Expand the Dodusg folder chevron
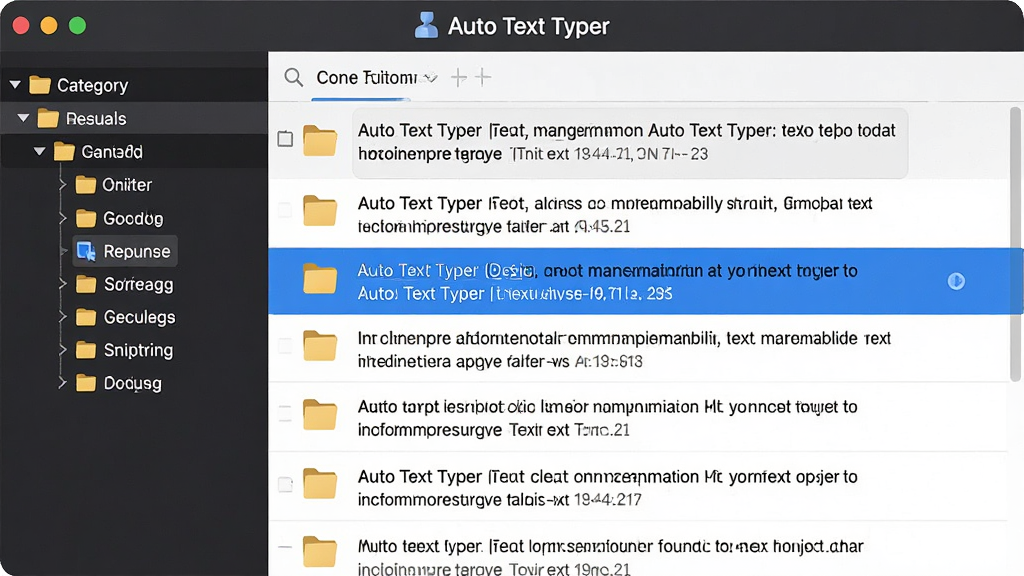This screenshot has width=1024, height=576. tap(63, 383)
